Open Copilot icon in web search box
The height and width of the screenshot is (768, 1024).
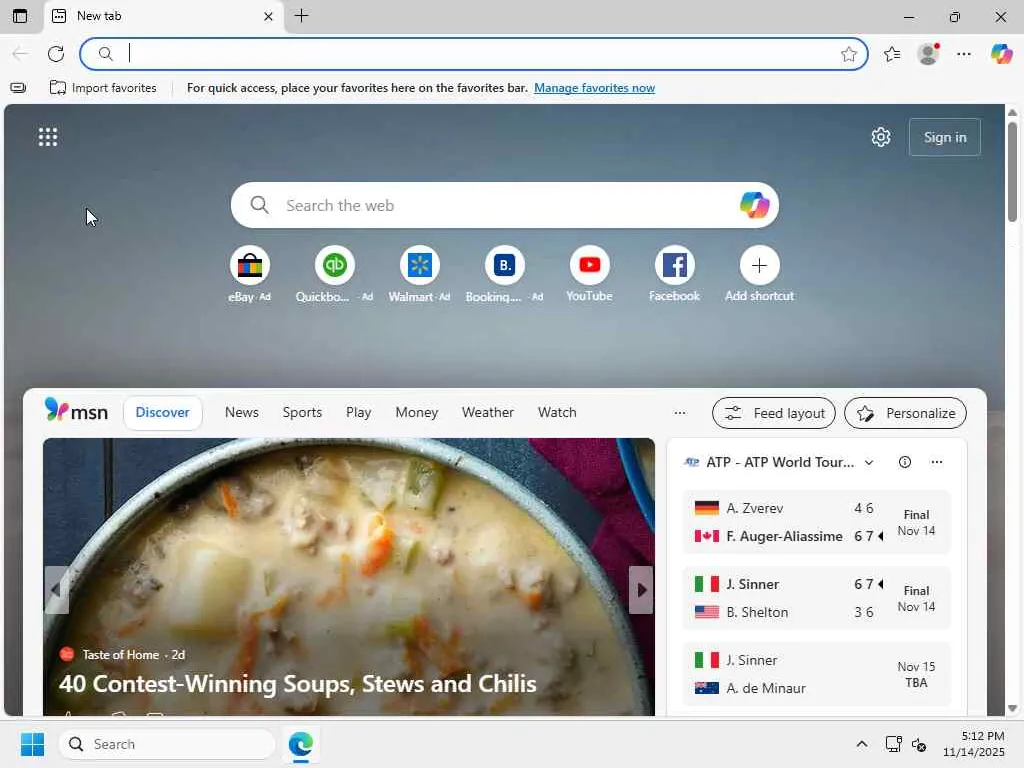(x=754, y=205)
